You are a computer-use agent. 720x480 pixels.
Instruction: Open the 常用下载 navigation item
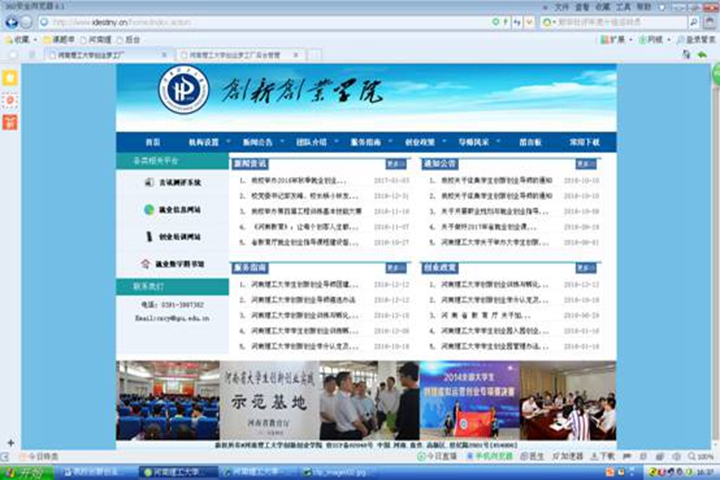(x=584, y=143)
